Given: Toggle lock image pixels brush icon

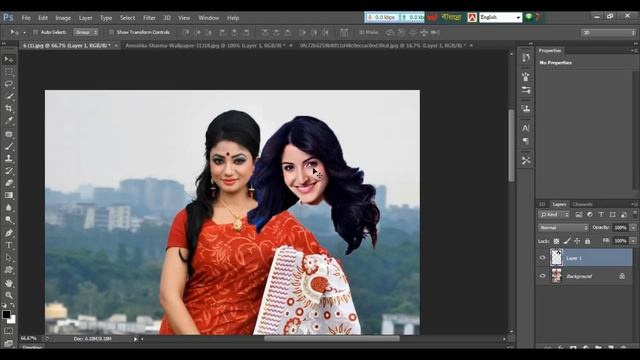Looking at the screenshot, I should pyautogui.click(x=567, y=241).
